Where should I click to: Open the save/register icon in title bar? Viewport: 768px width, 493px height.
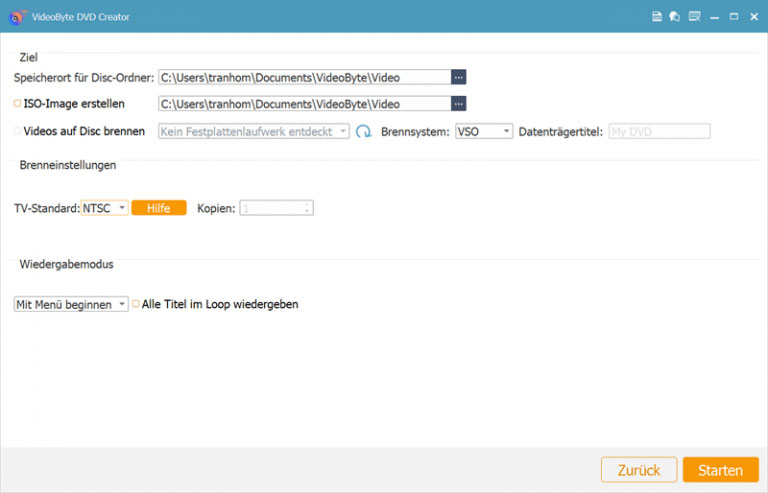point(657,17)
